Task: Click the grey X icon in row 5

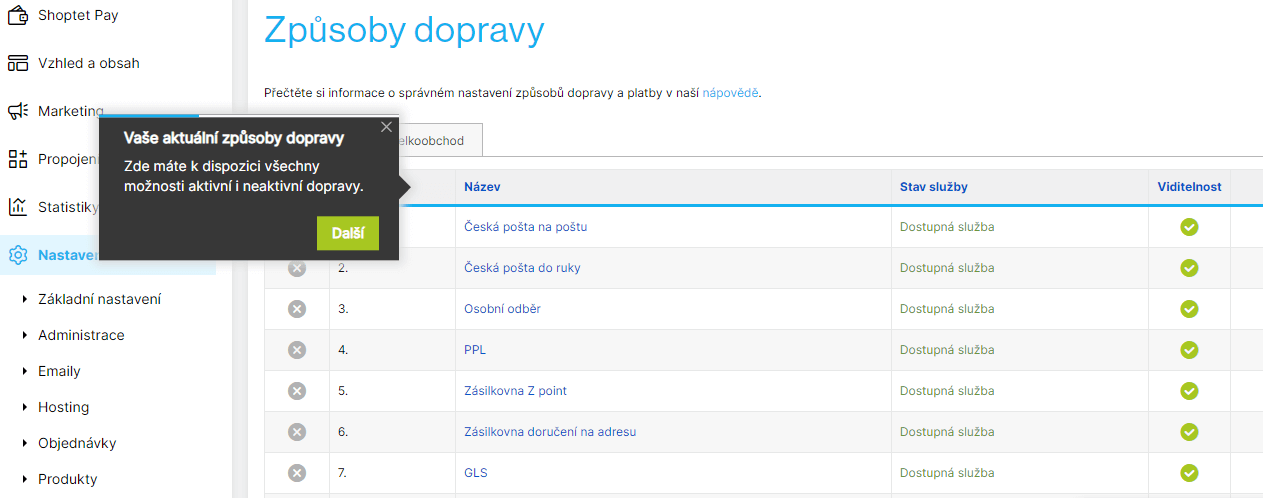Action: 297,391
